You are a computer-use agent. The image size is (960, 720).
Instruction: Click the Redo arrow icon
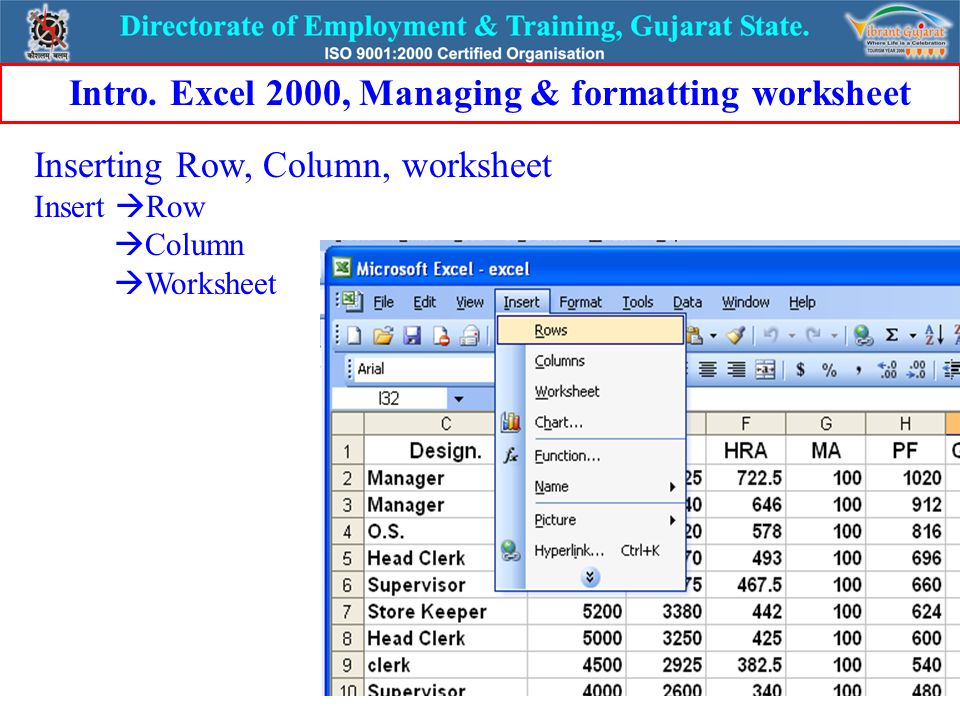click(x=813, y=336)
